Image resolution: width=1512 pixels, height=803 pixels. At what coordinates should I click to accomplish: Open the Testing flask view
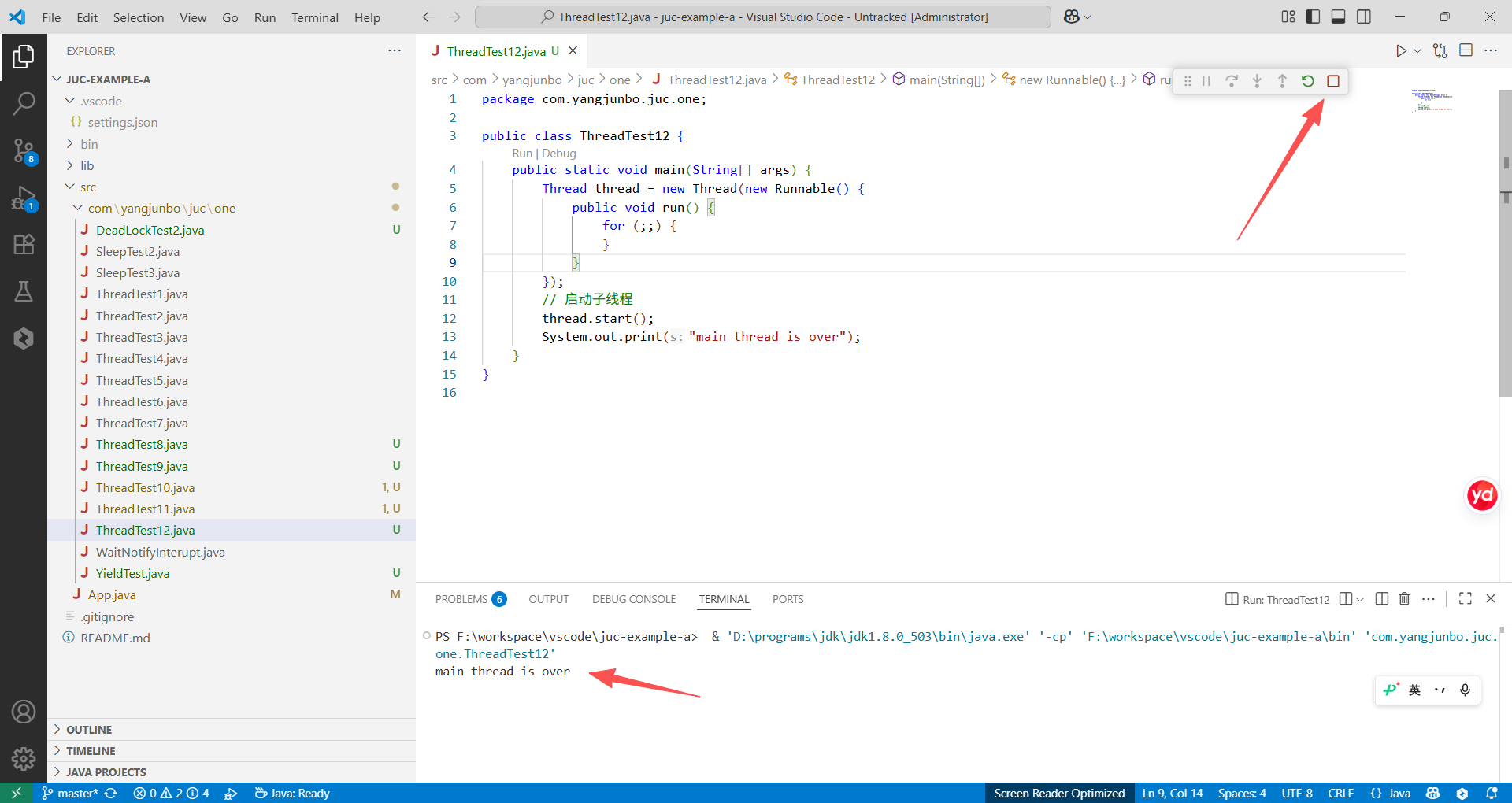click(x=24, y=292)
